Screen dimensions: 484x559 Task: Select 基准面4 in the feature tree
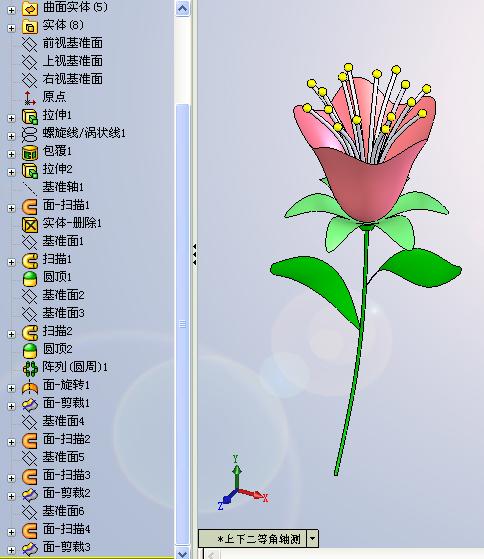(63, 421)
